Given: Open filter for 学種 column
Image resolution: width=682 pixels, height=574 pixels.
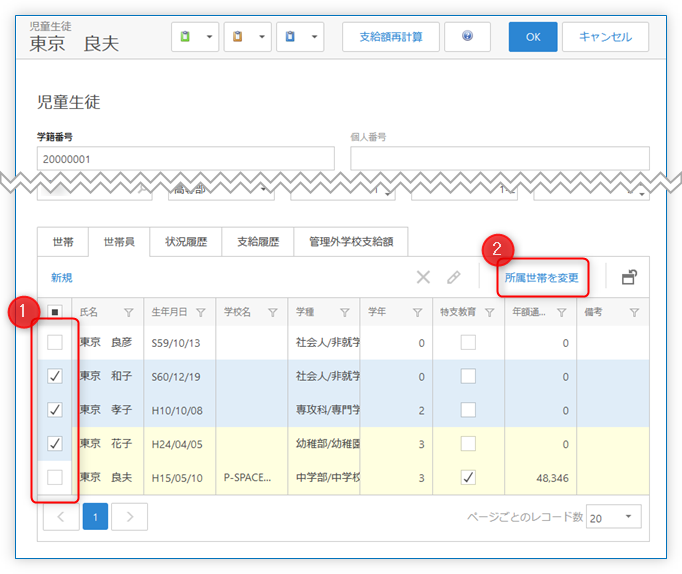Looking at the screenshot, I should 345,312.
